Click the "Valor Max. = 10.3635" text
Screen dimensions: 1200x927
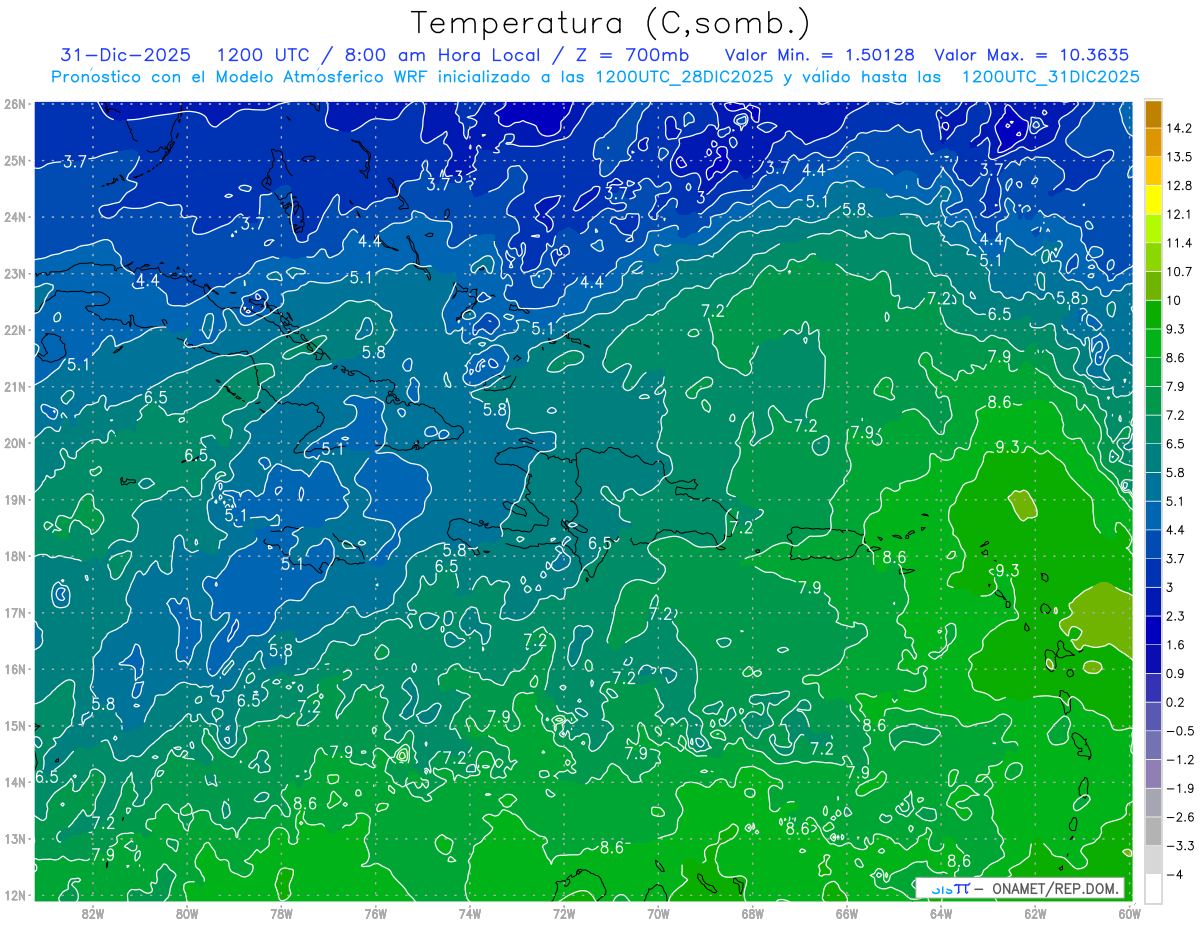[1033, 55]
